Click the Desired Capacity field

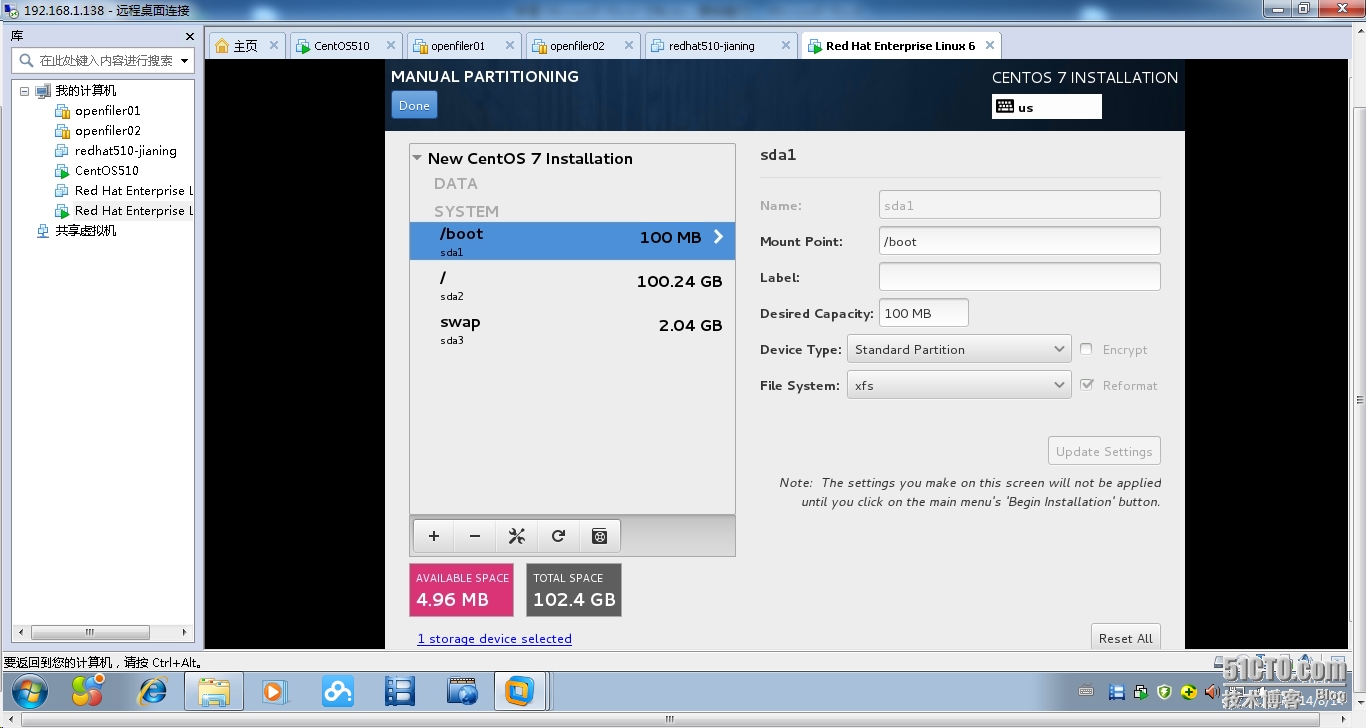click(x=923, y=313)
